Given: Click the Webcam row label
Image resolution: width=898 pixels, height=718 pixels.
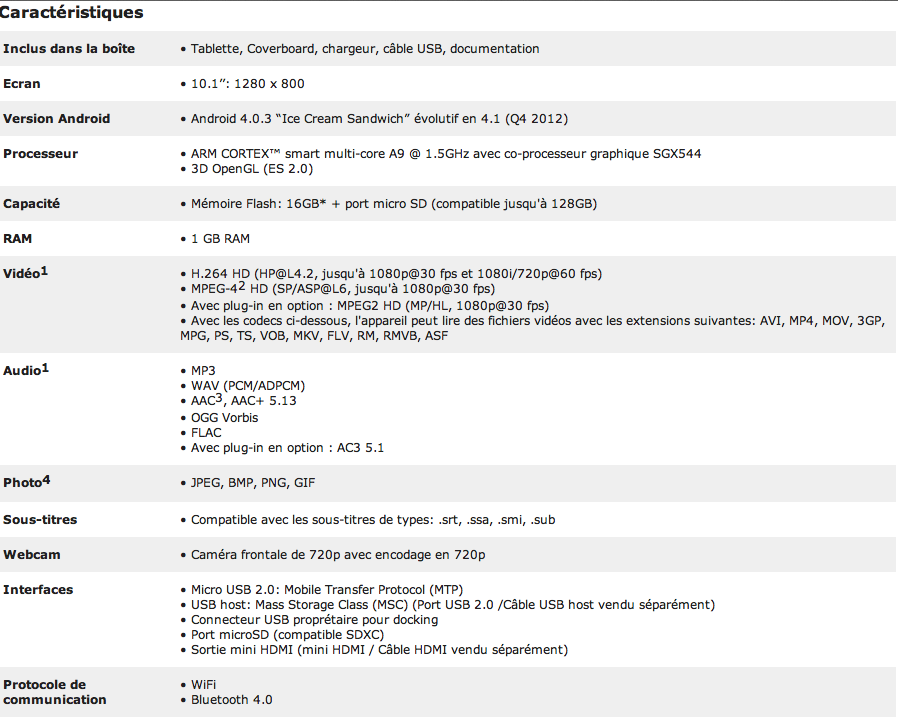Looking at the screenshot, I should click(x=30, y=555).
